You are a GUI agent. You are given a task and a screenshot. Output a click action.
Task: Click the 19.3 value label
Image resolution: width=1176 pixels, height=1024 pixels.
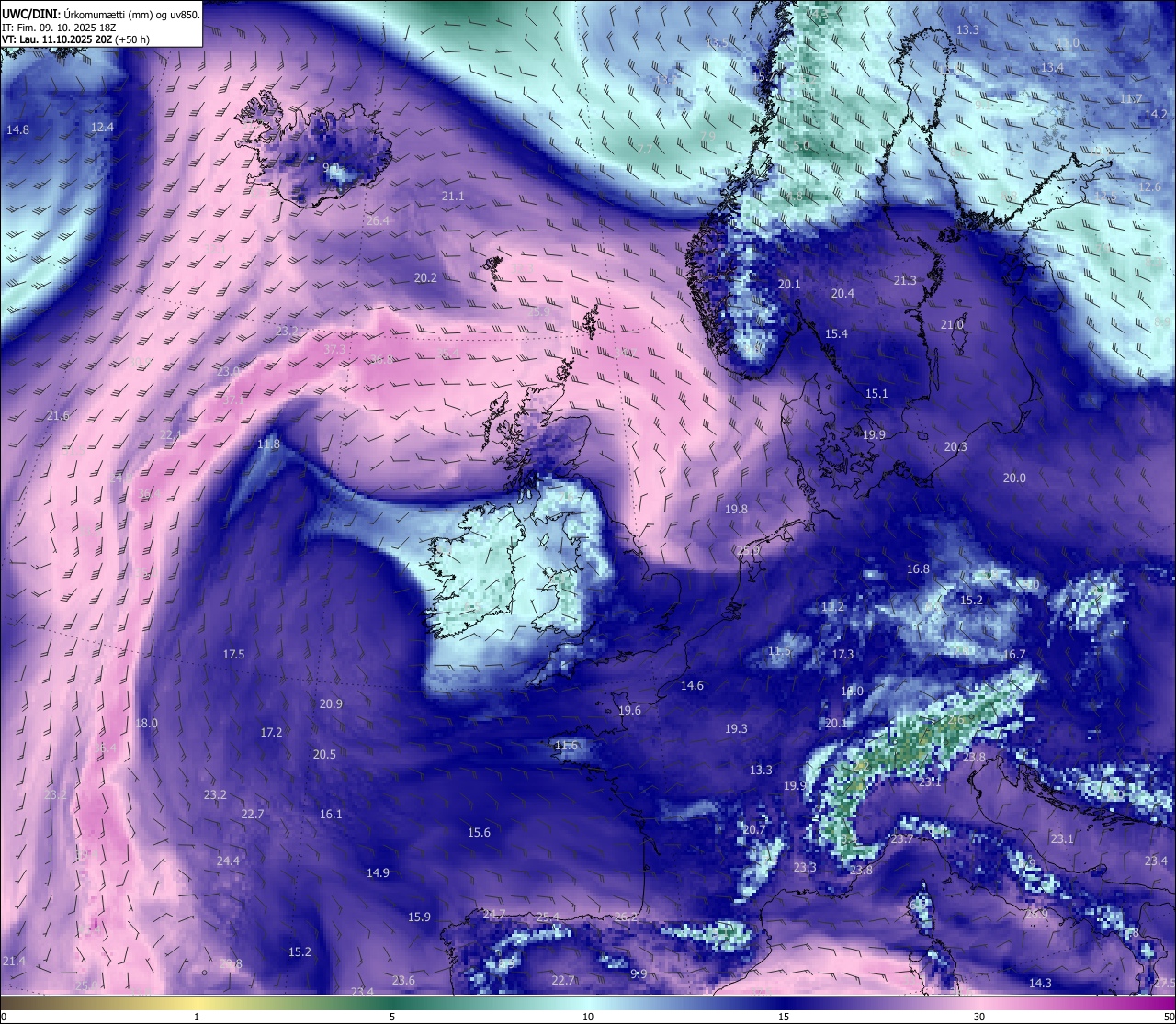(736, 728)
